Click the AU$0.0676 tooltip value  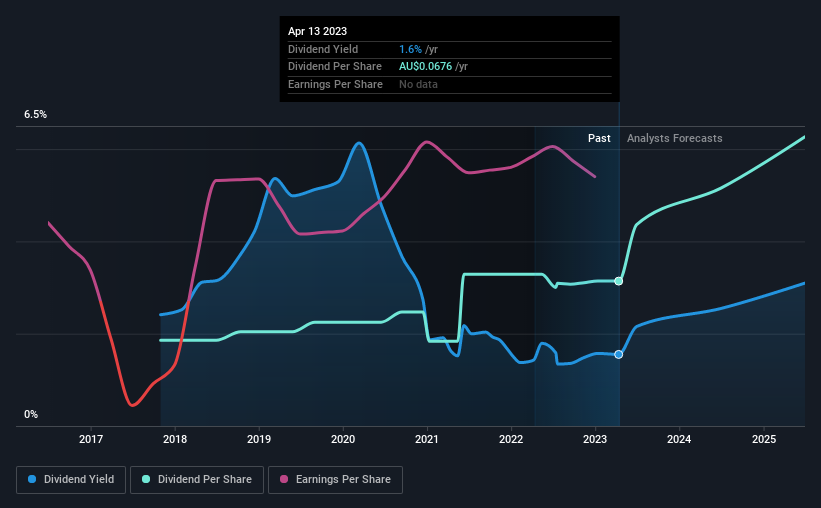tap(425, 67)
